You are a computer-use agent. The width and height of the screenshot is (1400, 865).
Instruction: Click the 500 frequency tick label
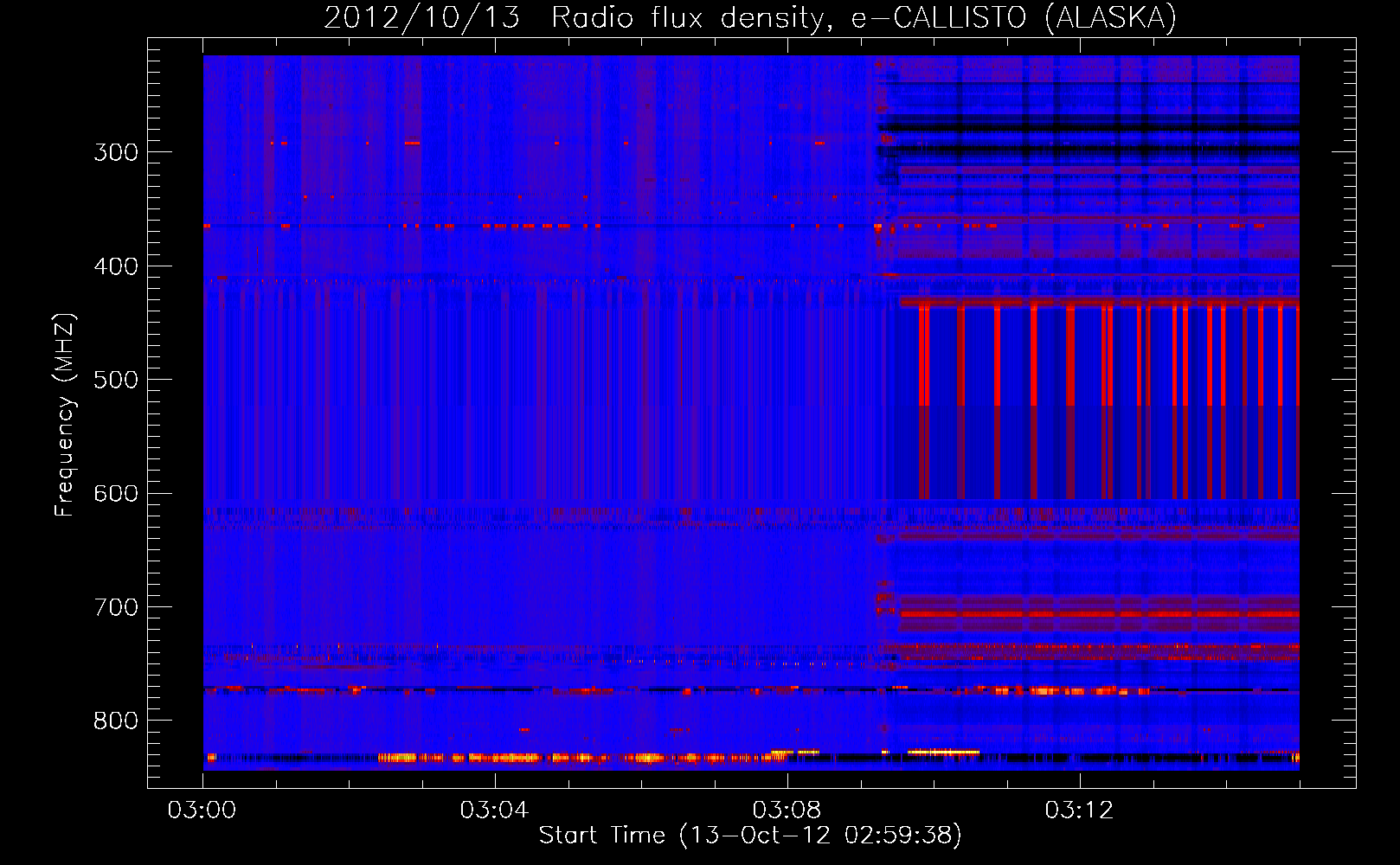(116, 380)
